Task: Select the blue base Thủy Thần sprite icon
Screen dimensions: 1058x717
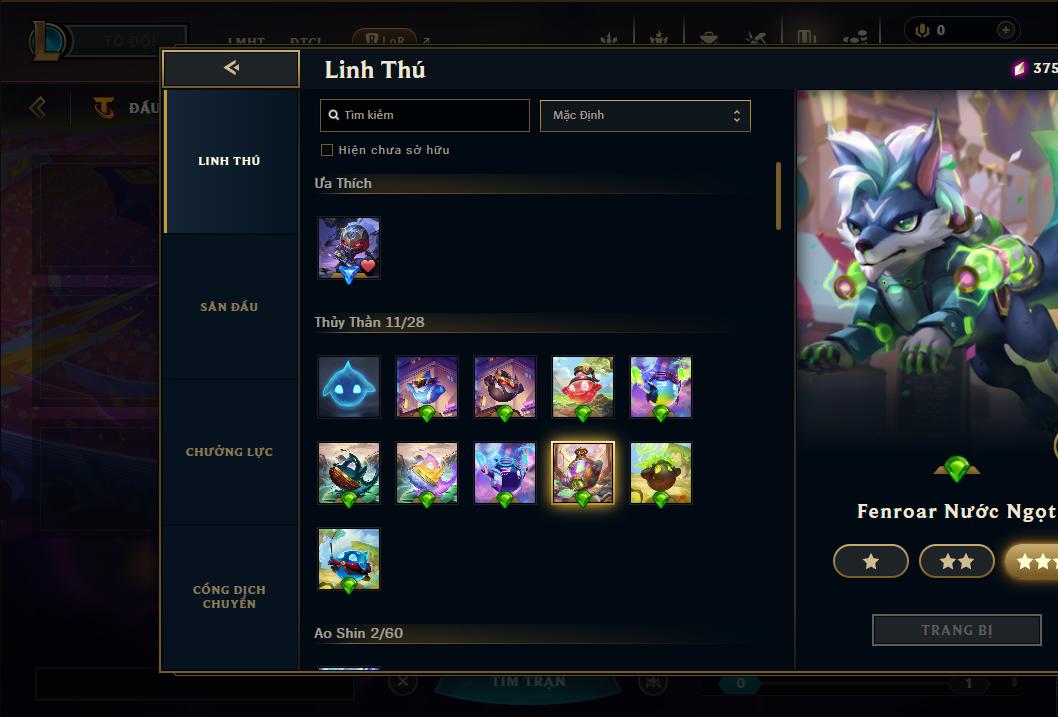Action: [x=349, y=387]
